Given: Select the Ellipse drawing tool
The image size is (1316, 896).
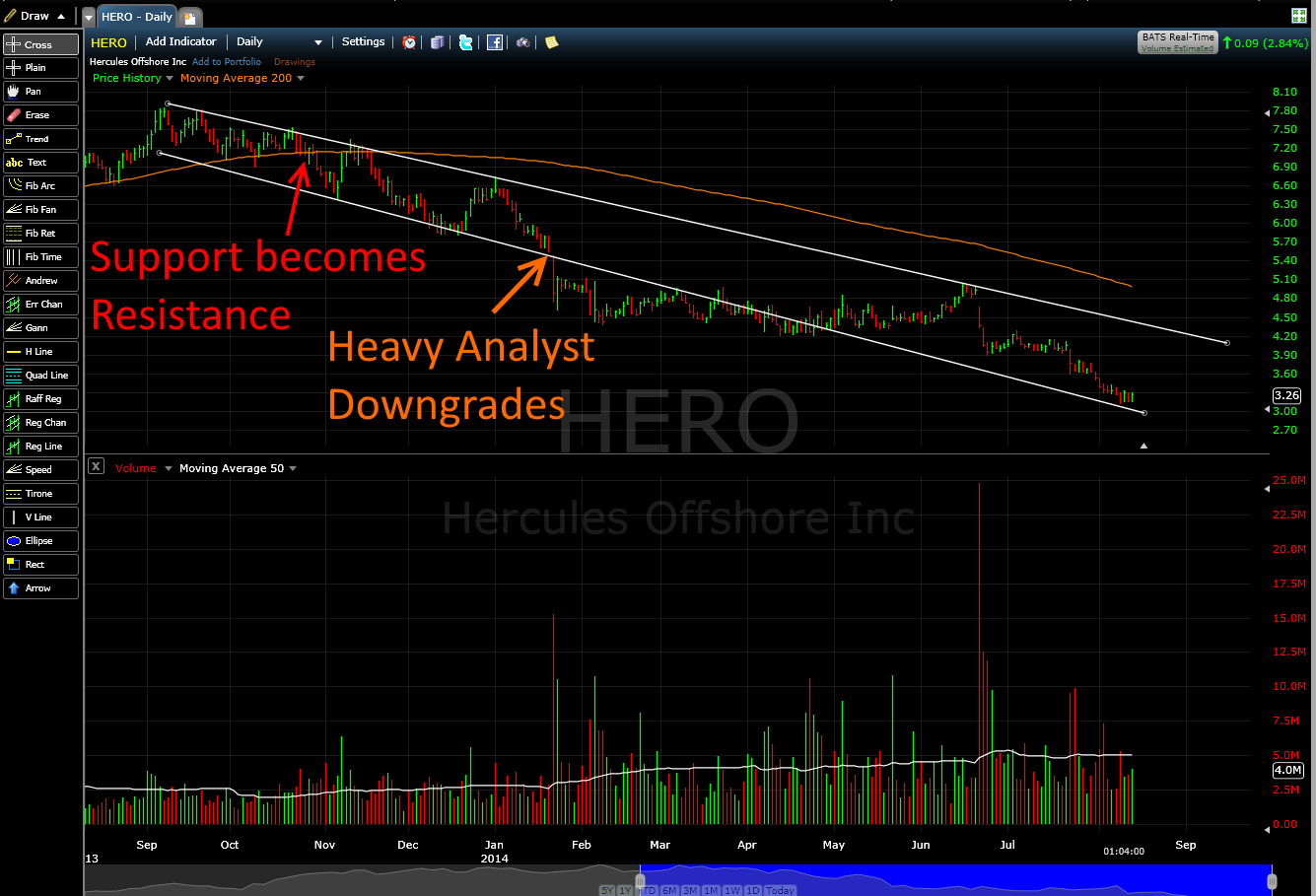Looking at the screenshot, I should click(x=40, y=541).
